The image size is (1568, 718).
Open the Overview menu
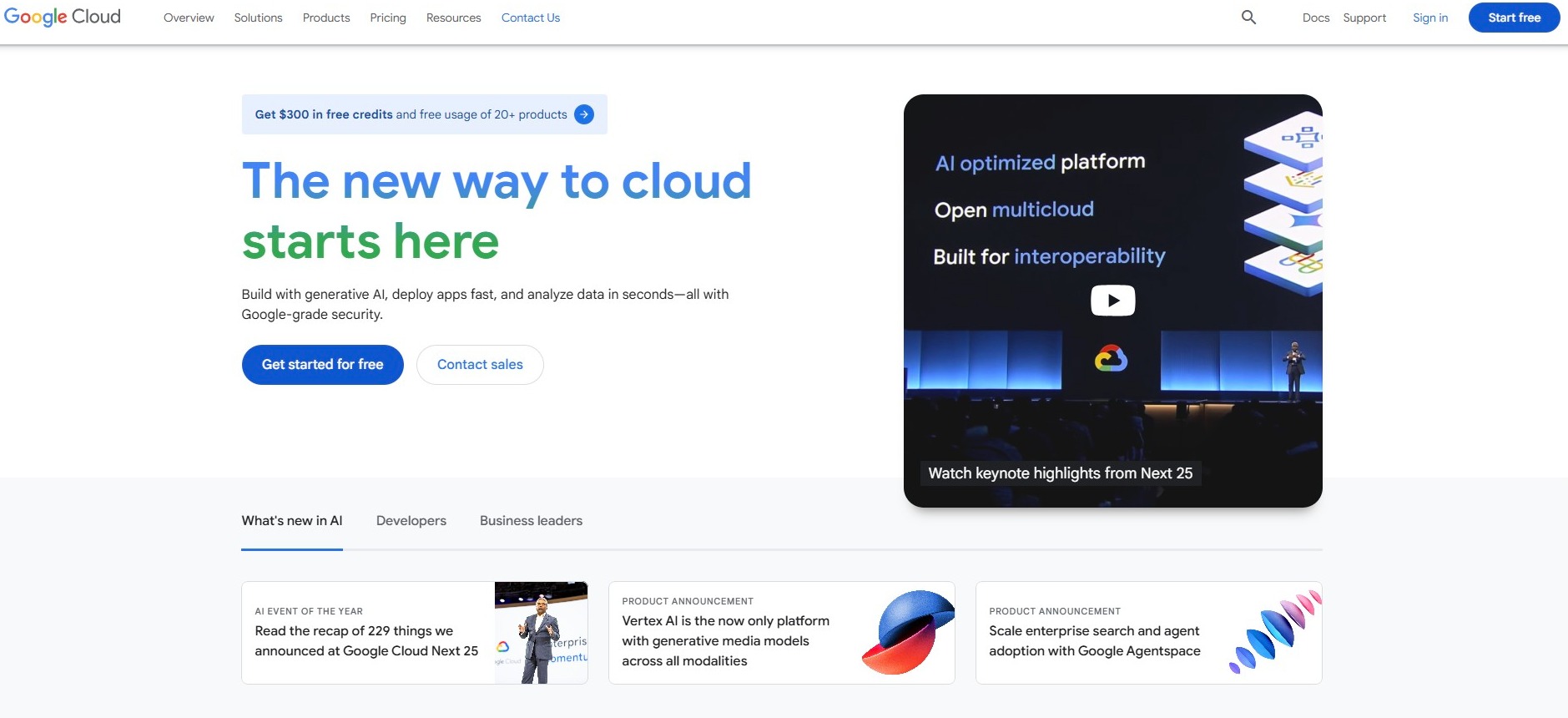click(x=189, y=18)
